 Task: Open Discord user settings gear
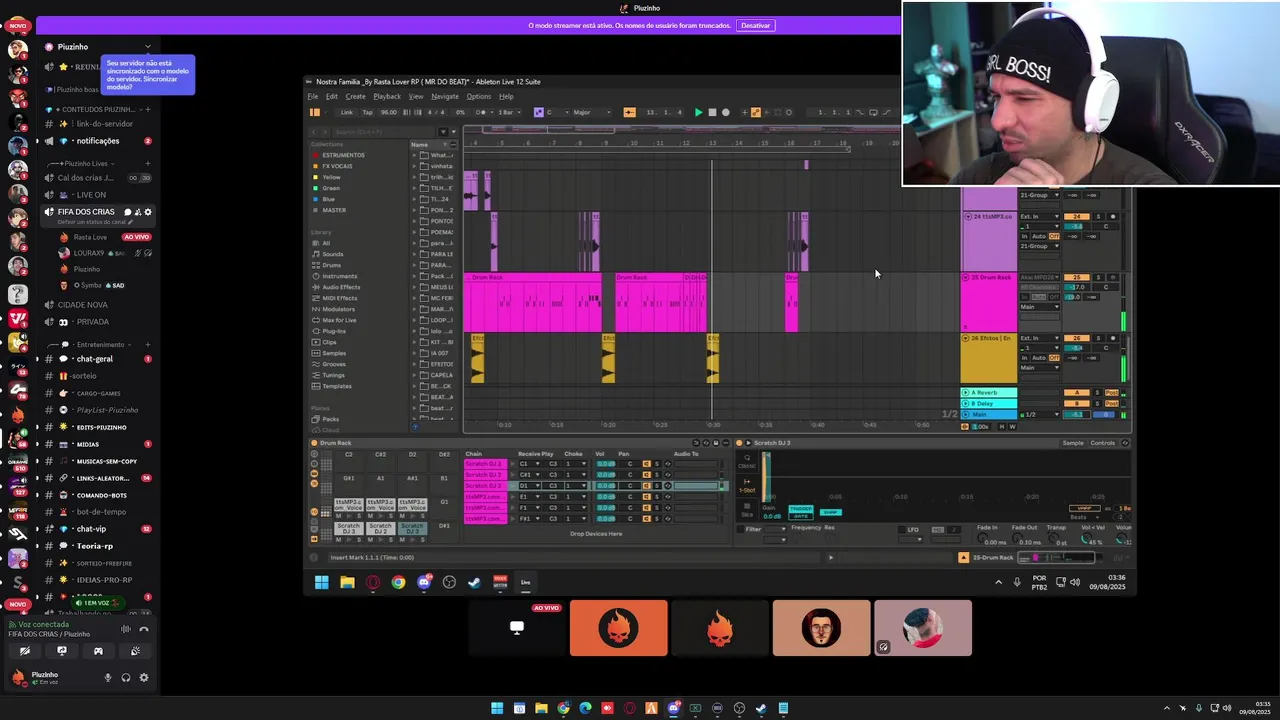click(144, 678)
